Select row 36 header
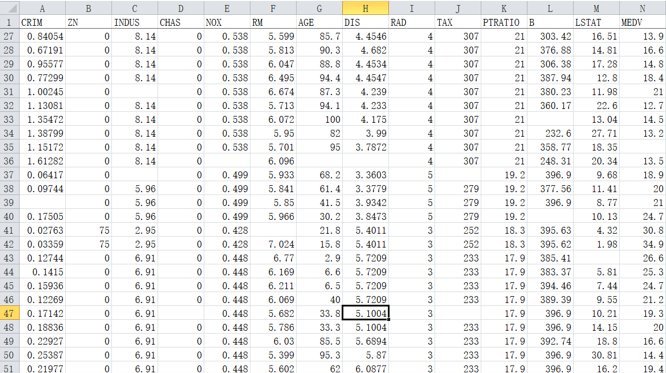 tap(9, 161)
